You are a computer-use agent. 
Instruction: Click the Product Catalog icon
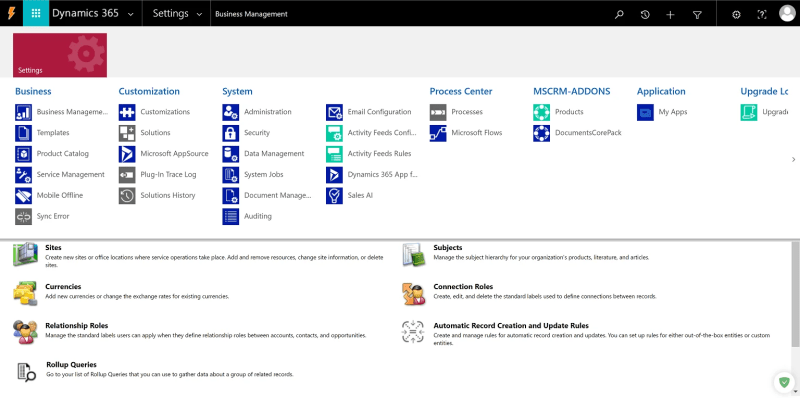[23, 154]
